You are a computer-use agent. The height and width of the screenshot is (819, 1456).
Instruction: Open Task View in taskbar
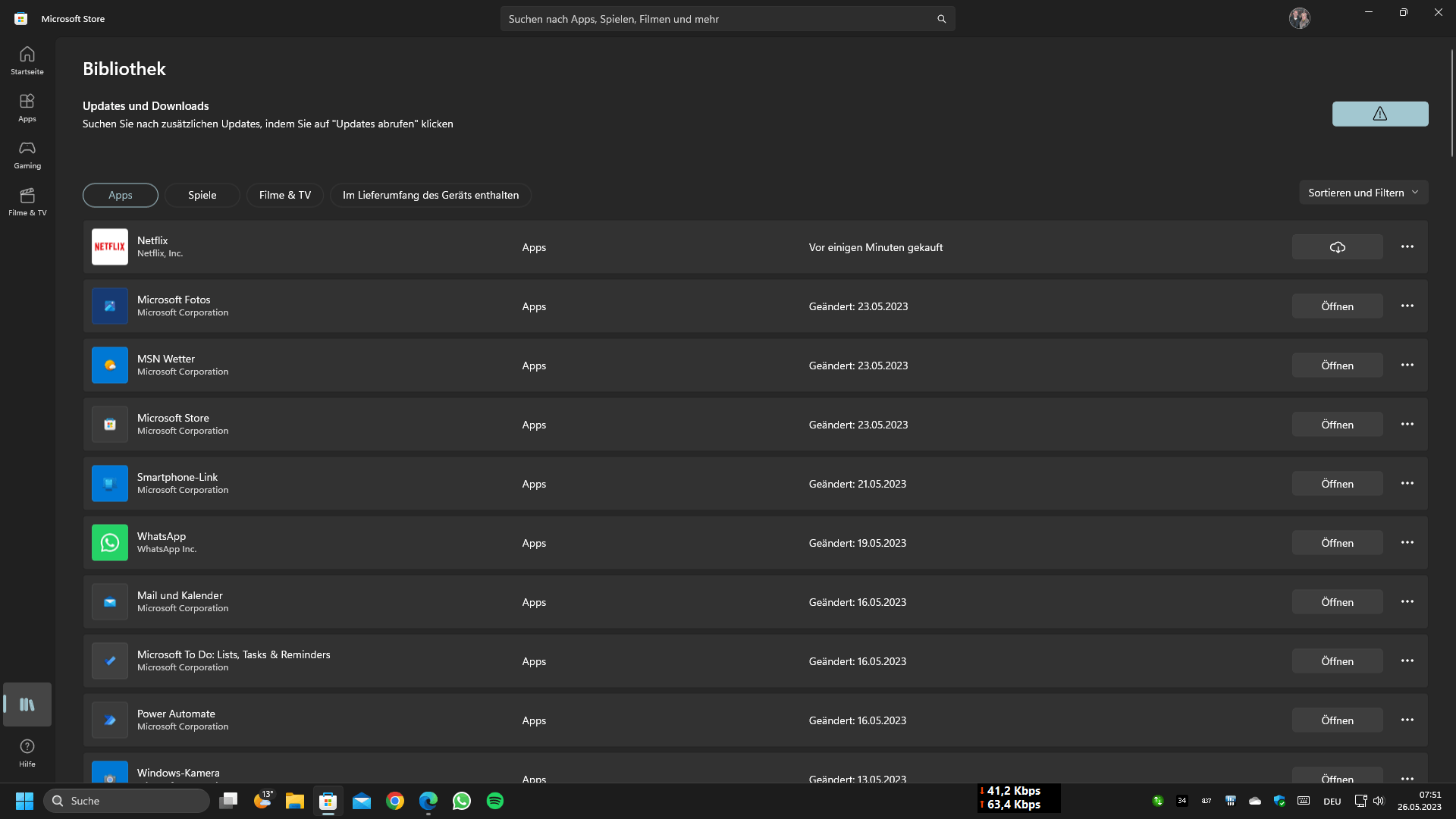(228, 801)
